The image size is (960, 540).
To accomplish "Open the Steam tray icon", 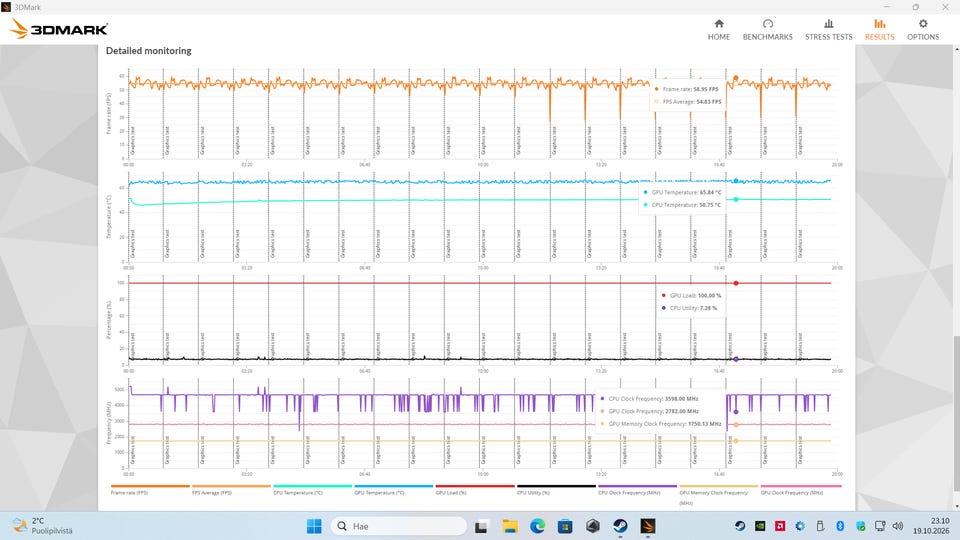I will tap(740, 526).
